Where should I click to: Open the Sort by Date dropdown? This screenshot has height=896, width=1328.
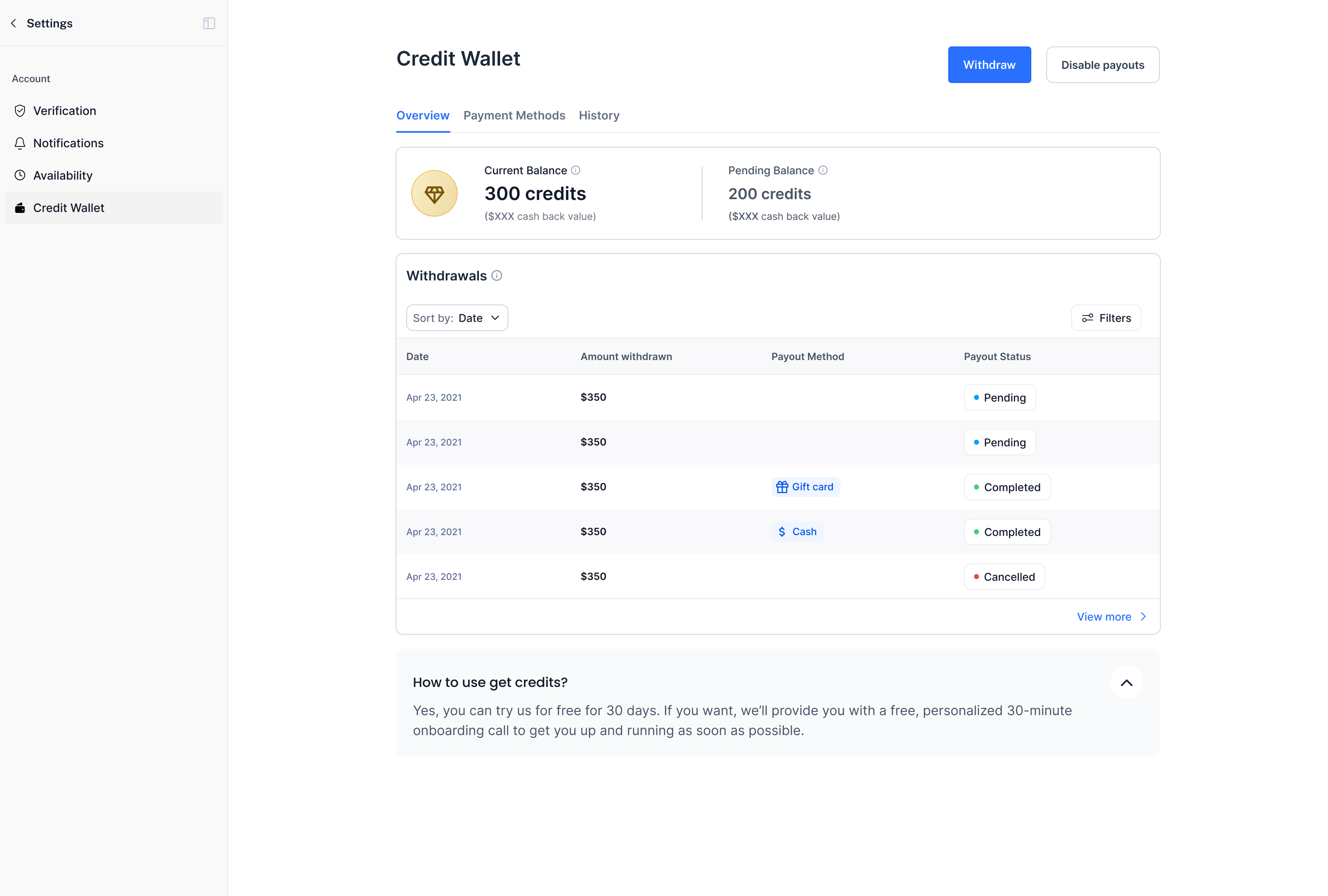point(456,318)
